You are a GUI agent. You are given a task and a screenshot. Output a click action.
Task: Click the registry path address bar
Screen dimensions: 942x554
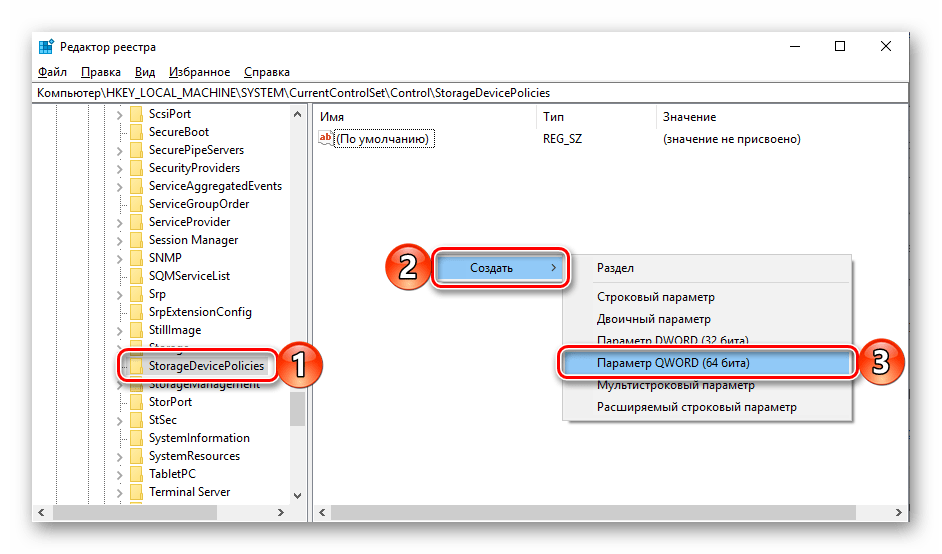pyautogui.click(x=470, y=93)
